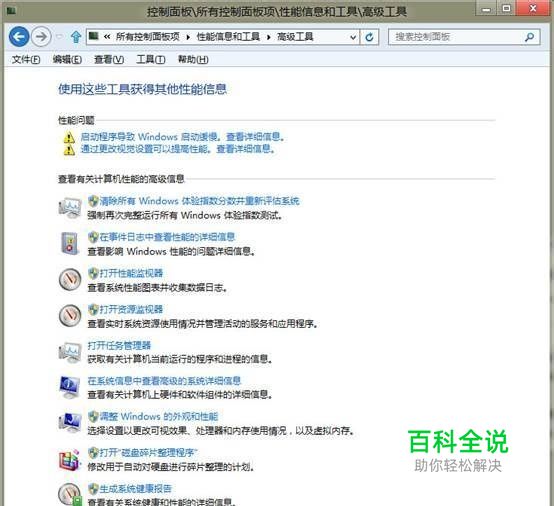Image resolution: width=554 pixels, height=506 pixels.
Task: Click the warning icon beside 视觉设置 issue
Action: pyautogui.click(x=69, y=149)
